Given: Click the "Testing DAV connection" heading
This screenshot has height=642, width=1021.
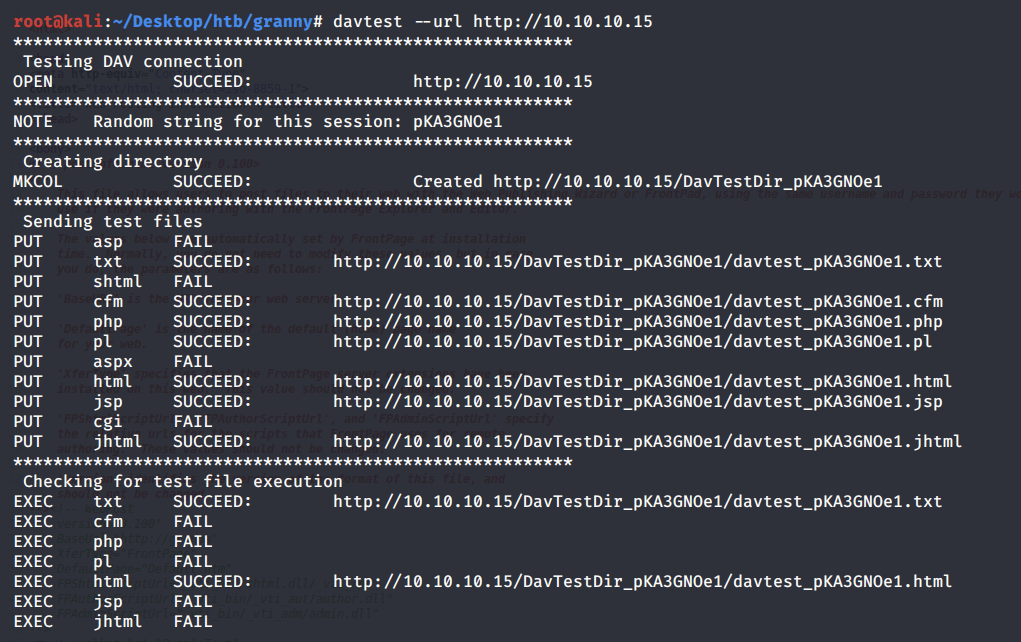Looking at the screenshot, I should (132, 62).
